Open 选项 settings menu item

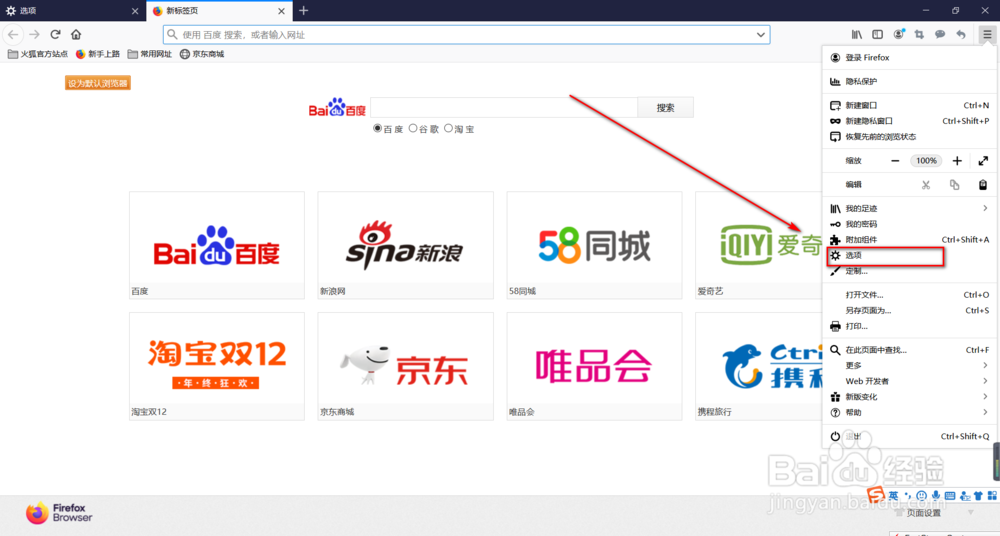click(909, 255)
